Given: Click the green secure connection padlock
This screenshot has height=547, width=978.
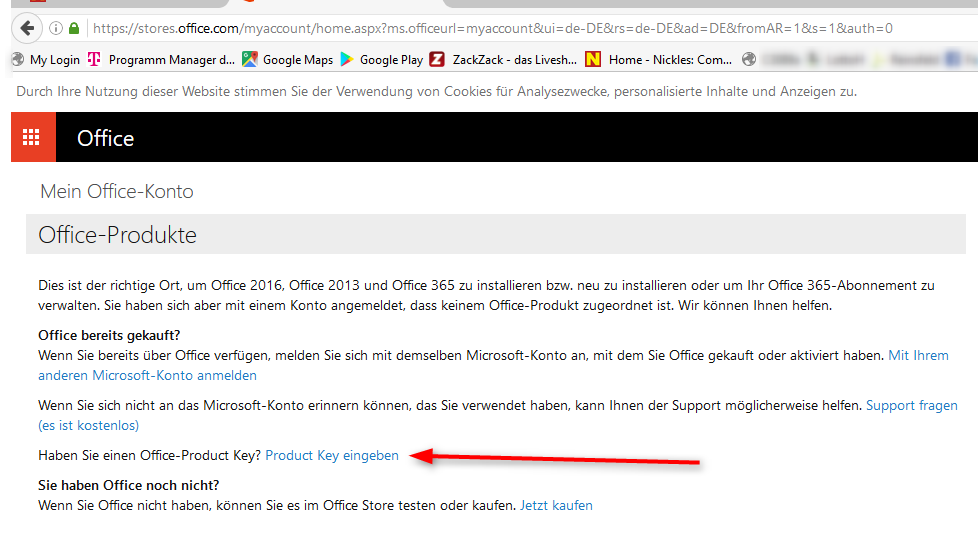Looking at the screenshot, I should pos(74,28).
